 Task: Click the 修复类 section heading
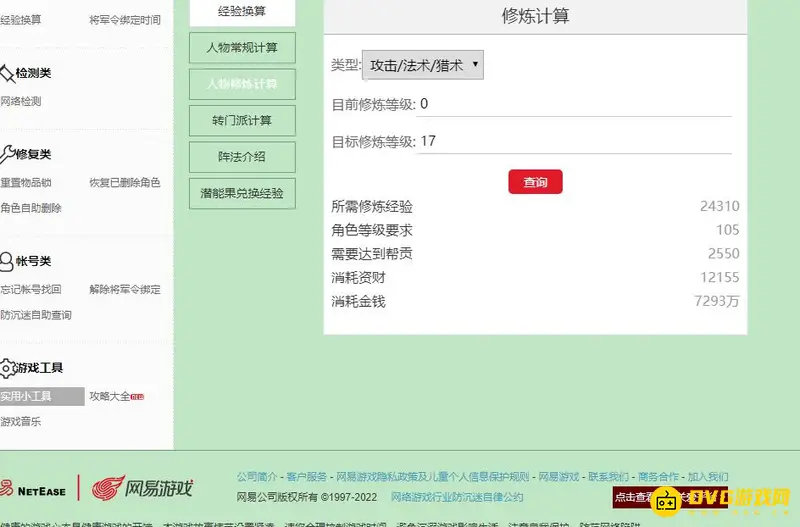pyautogui.click(x=33, y=155)
